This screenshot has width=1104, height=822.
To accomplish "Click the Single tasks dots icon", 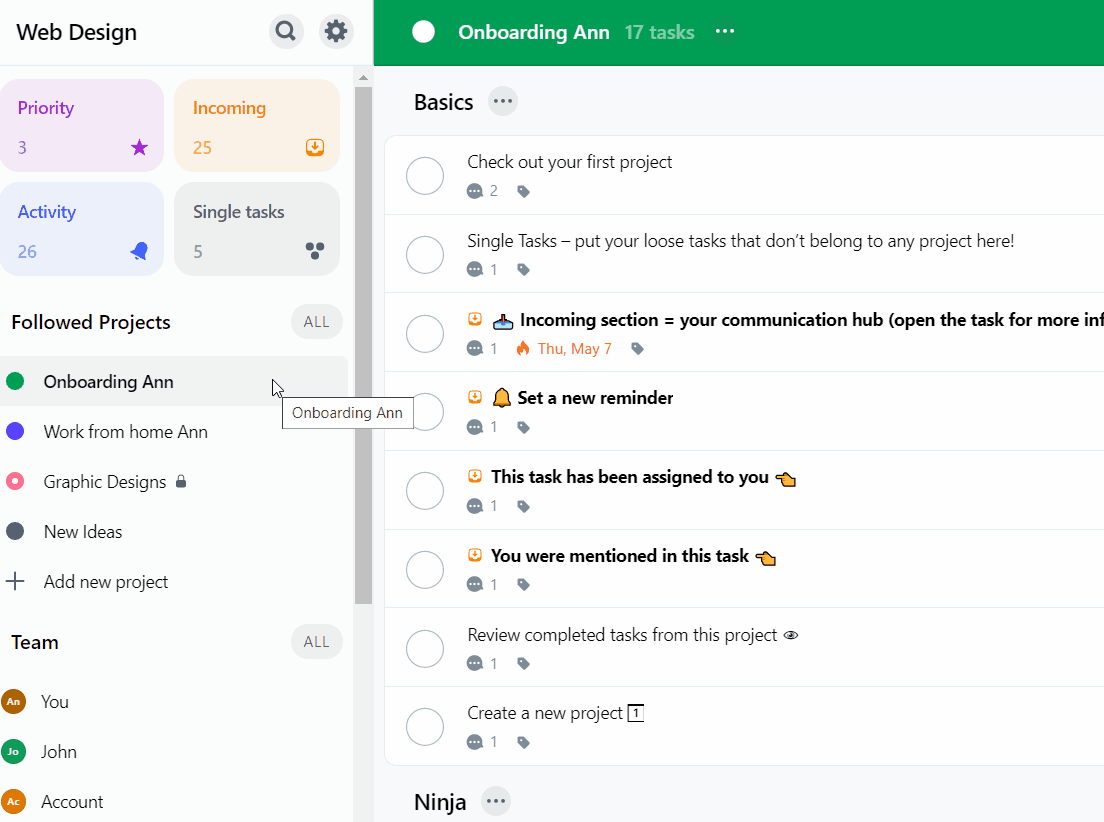I will coord(314,252).
